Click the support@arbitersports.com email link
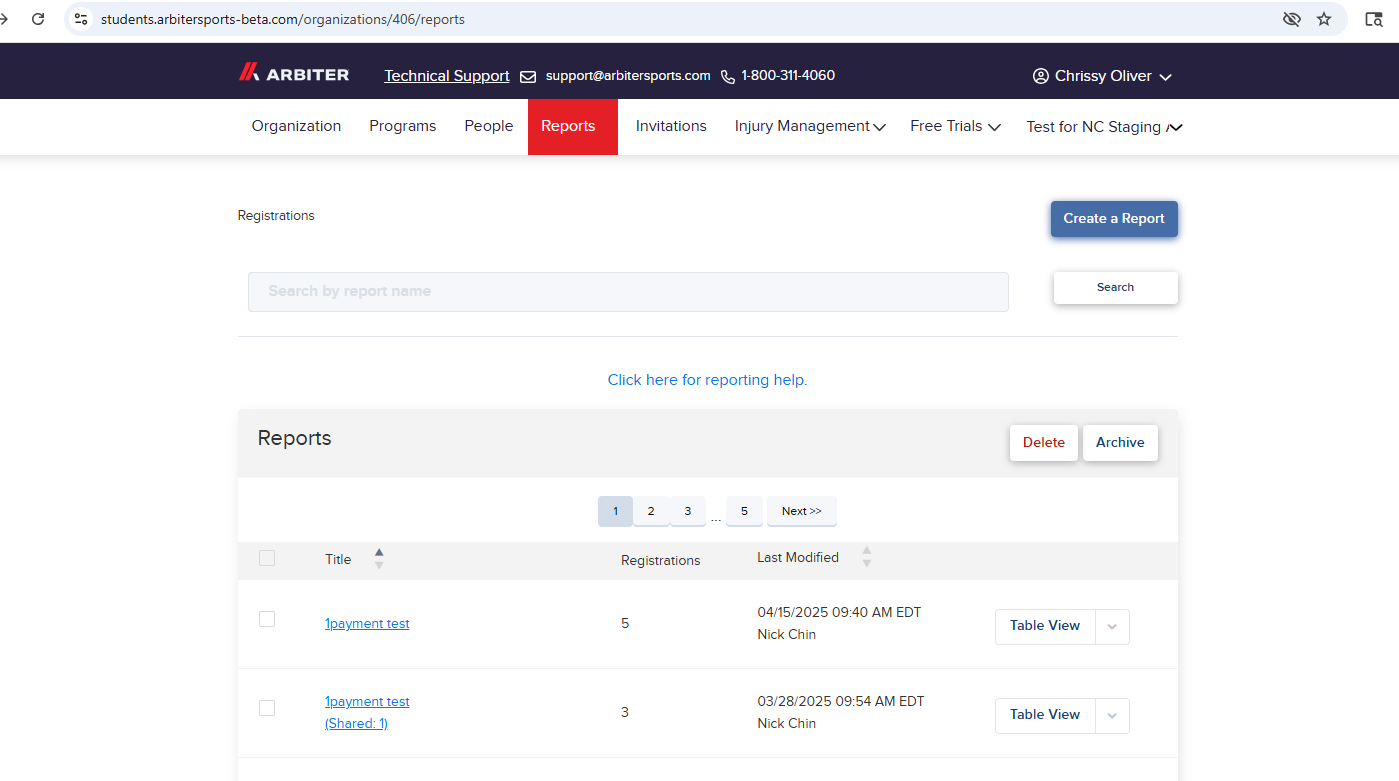This screenshot has width=1399, height=781. [628, 76]
